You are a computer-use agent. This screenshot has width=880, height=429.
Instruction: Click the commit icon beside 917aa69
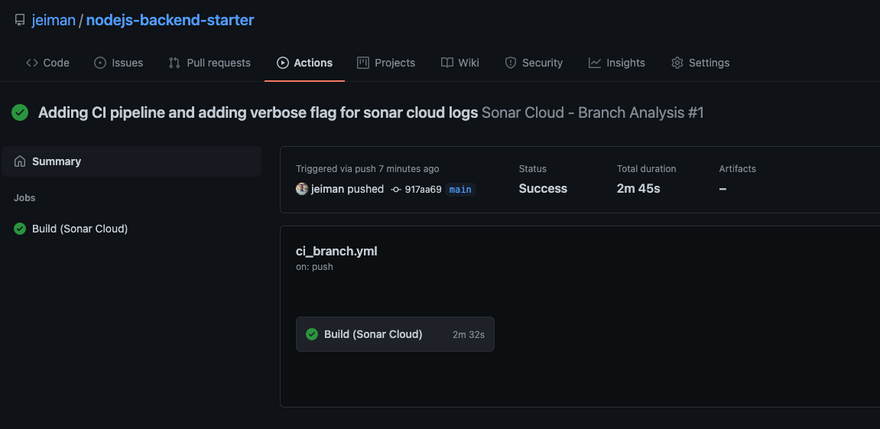[396, 189]
